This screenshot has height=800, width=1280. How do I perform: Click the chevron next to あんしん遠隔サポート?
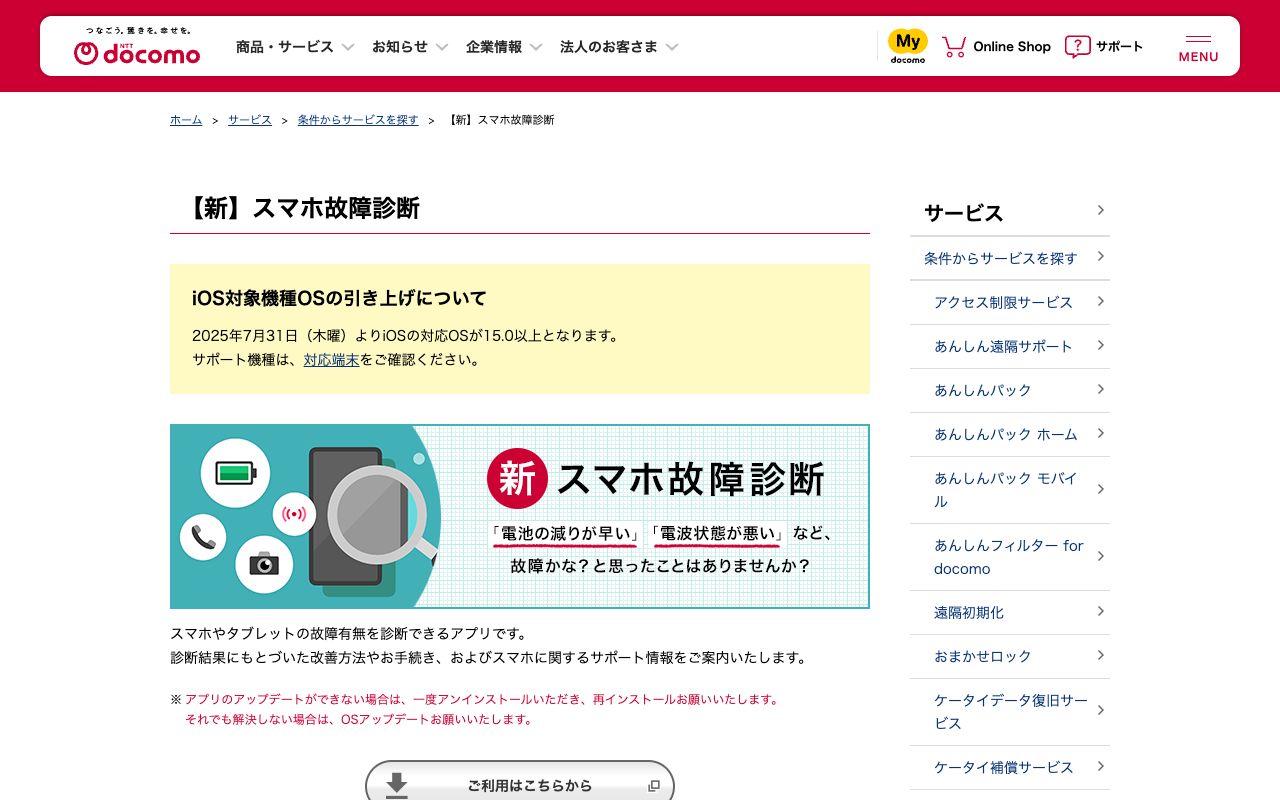pyautogui.click(x=1100, y=344)
